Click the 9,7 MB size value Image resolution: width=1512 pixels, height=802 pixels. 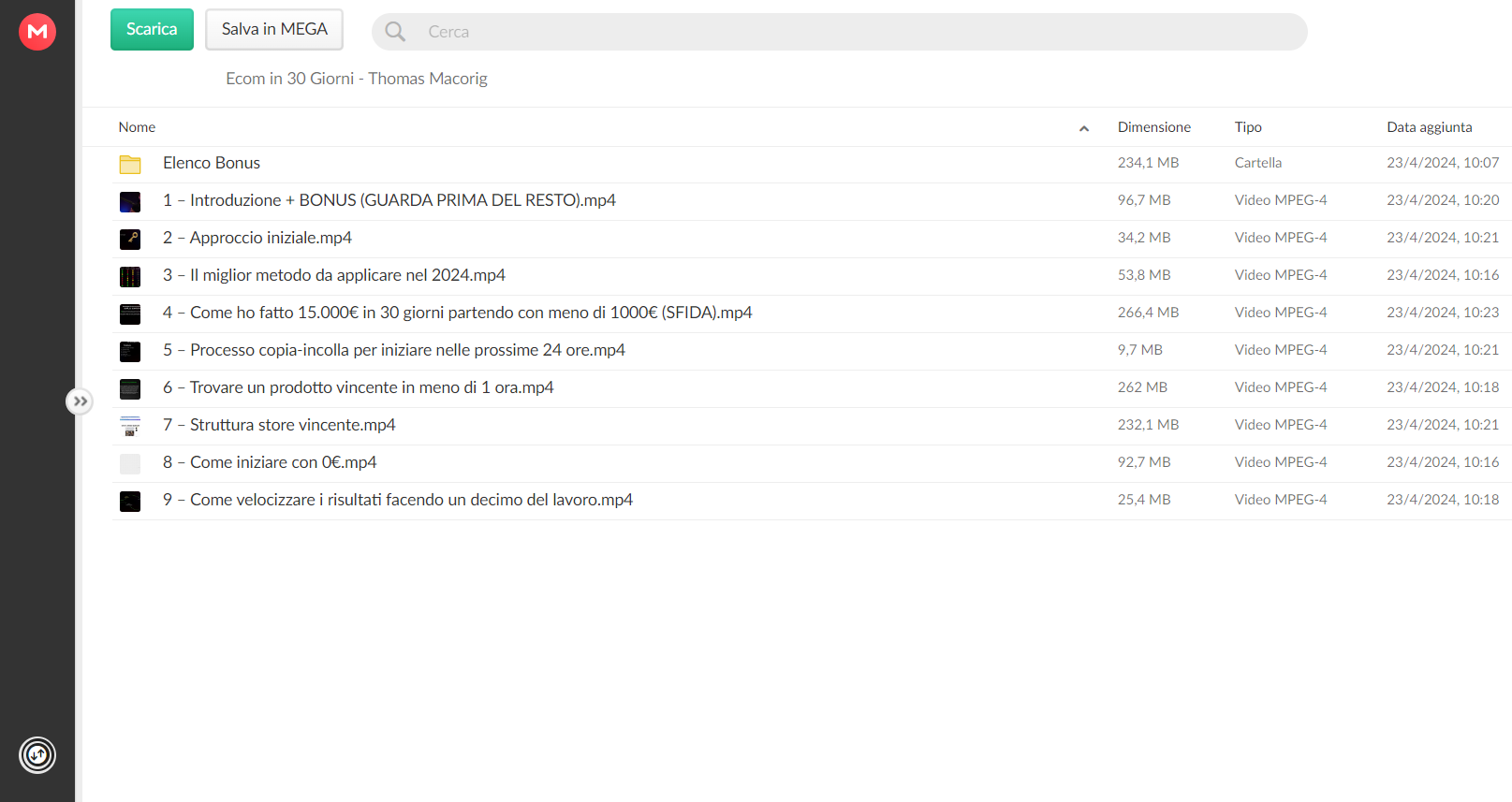tap(1139, 350)
